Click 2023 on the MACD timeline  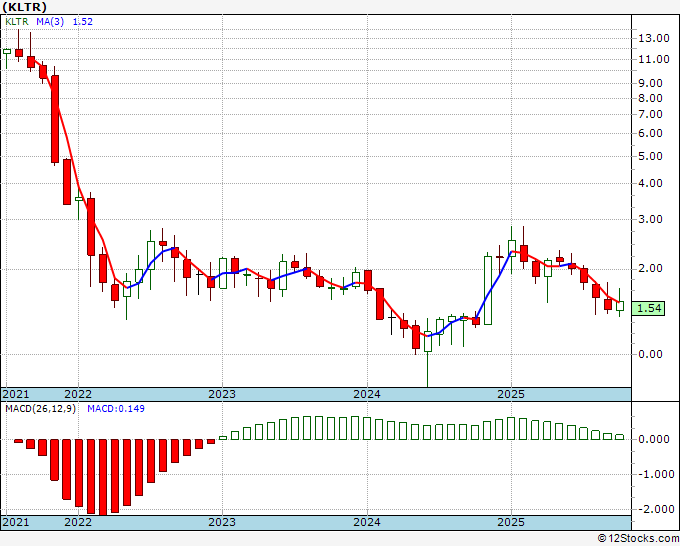[222, 522]
